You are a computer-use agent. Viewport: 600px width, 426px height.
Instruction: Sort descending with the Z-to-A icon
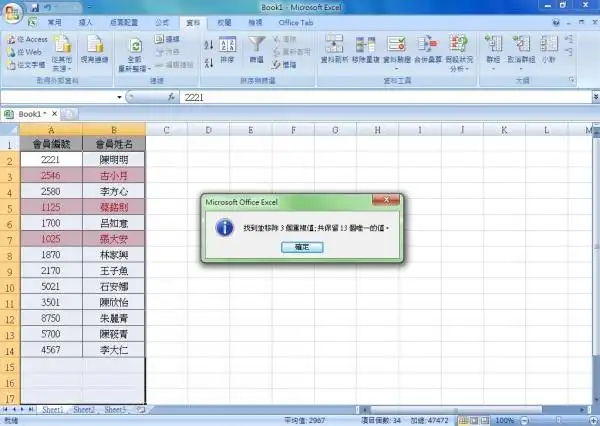(x=209, y=62)
